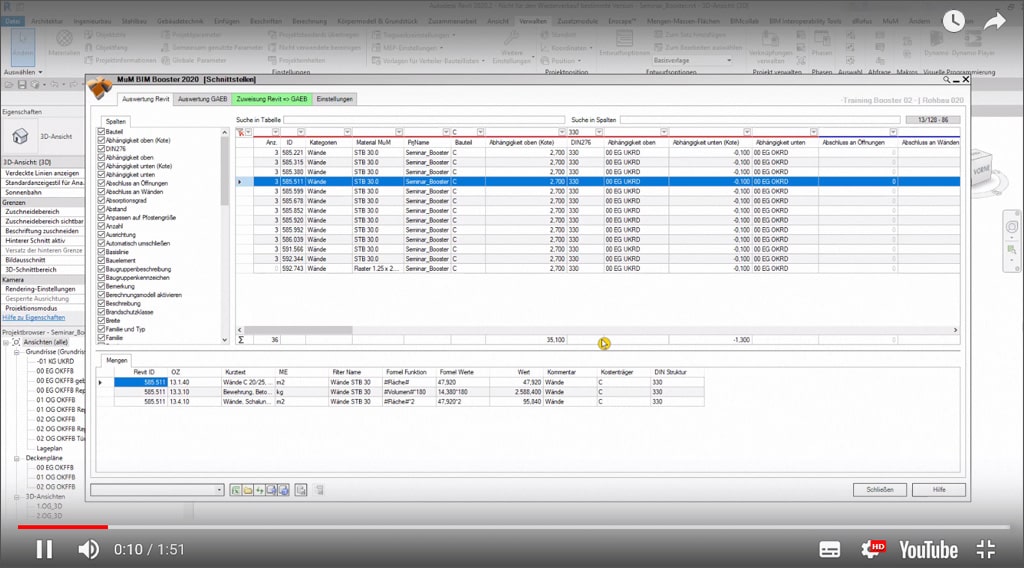Open the Material MuM column filter dropdown
This screenshot has height=568, width=1024.
[398, 132]
